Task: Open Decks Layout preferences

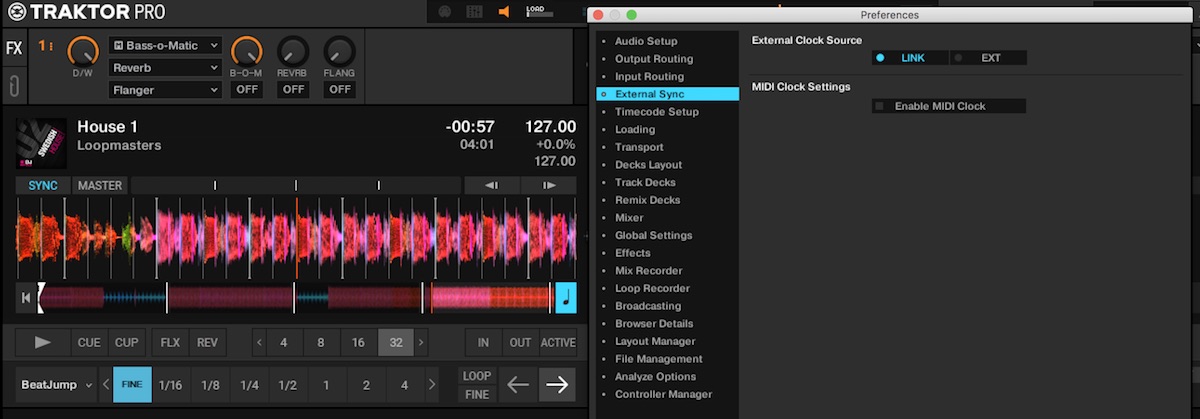Action: [x=649, y=165]
